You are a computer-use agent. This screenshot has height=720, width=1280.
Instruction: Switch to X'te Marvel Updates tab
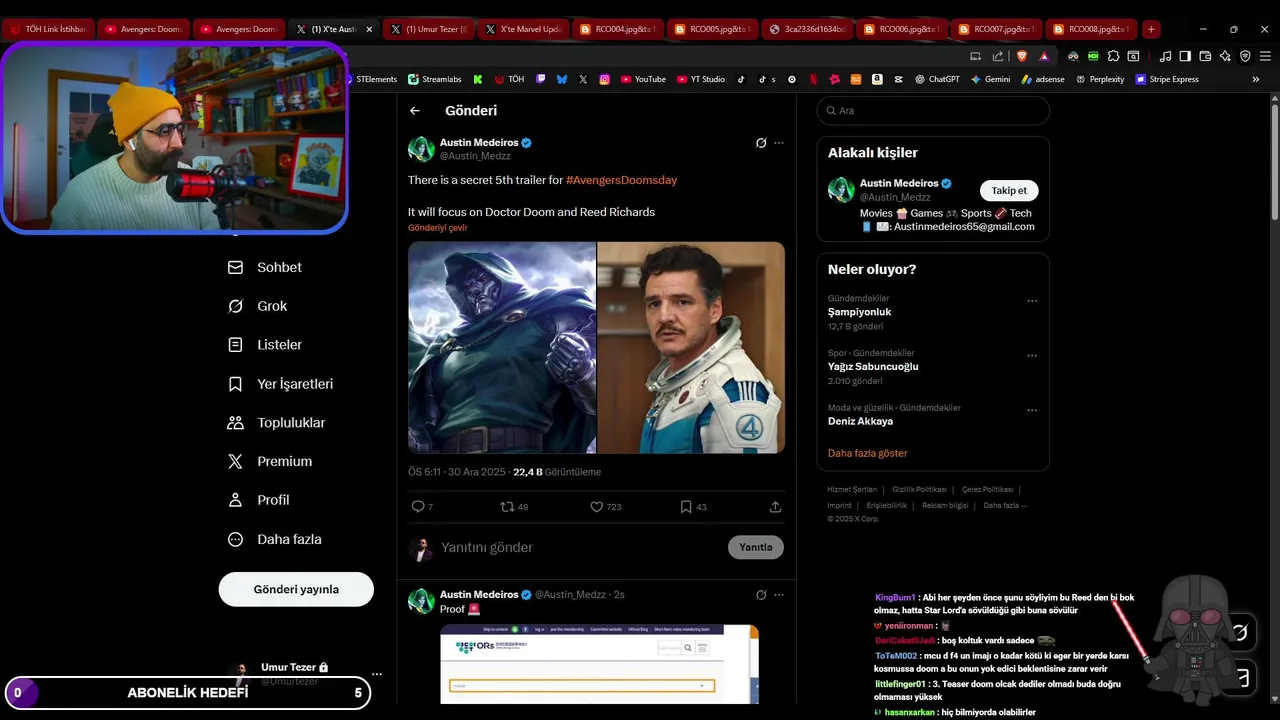coord(523,29)
